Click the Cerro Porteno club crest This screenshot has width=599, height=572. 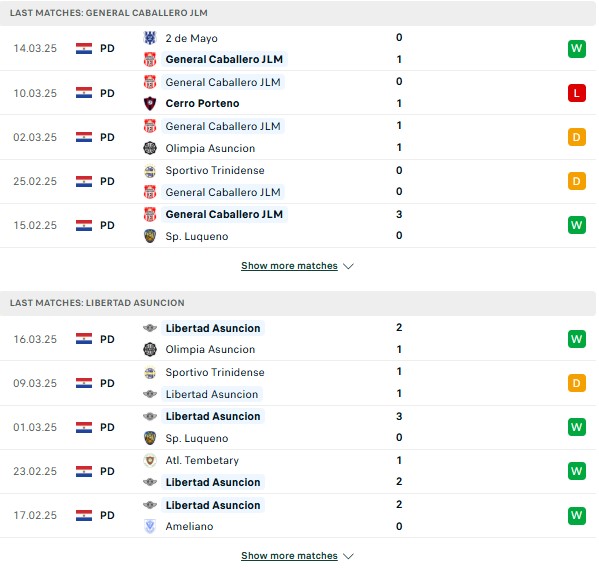pos(150,103)
